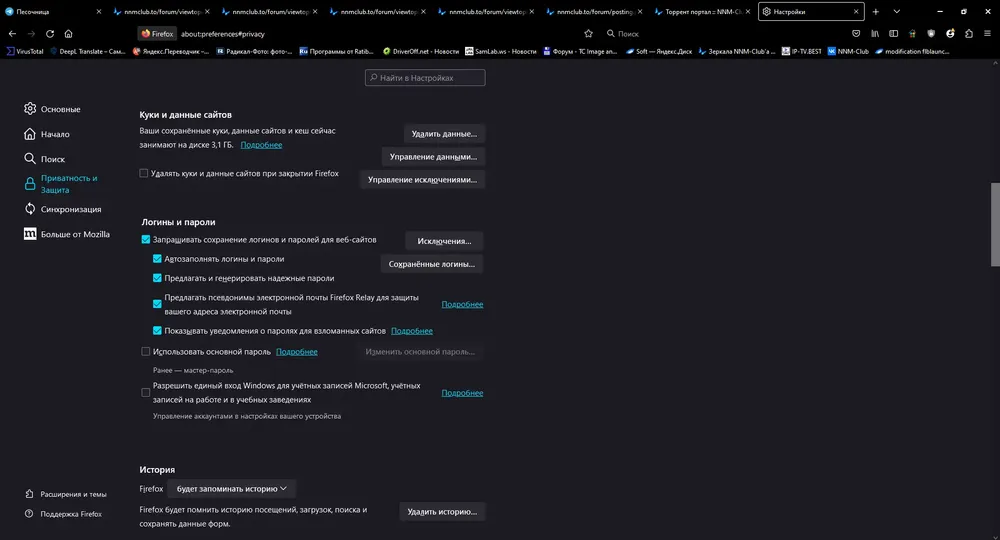Image resolution: width=1000 pixels, height=540 pixels.
Task: Enable Windows single sign-on checkbox
Action: (145, 393)
